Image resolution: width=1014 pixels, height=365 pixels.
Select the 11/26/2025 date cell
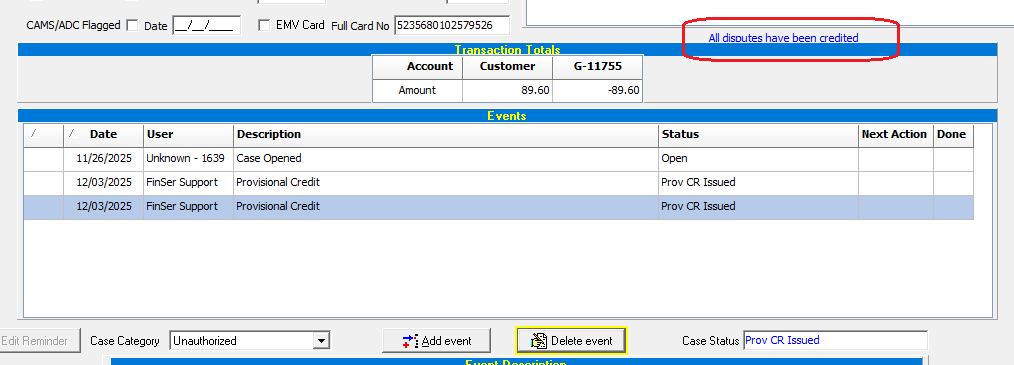(103, 159)
